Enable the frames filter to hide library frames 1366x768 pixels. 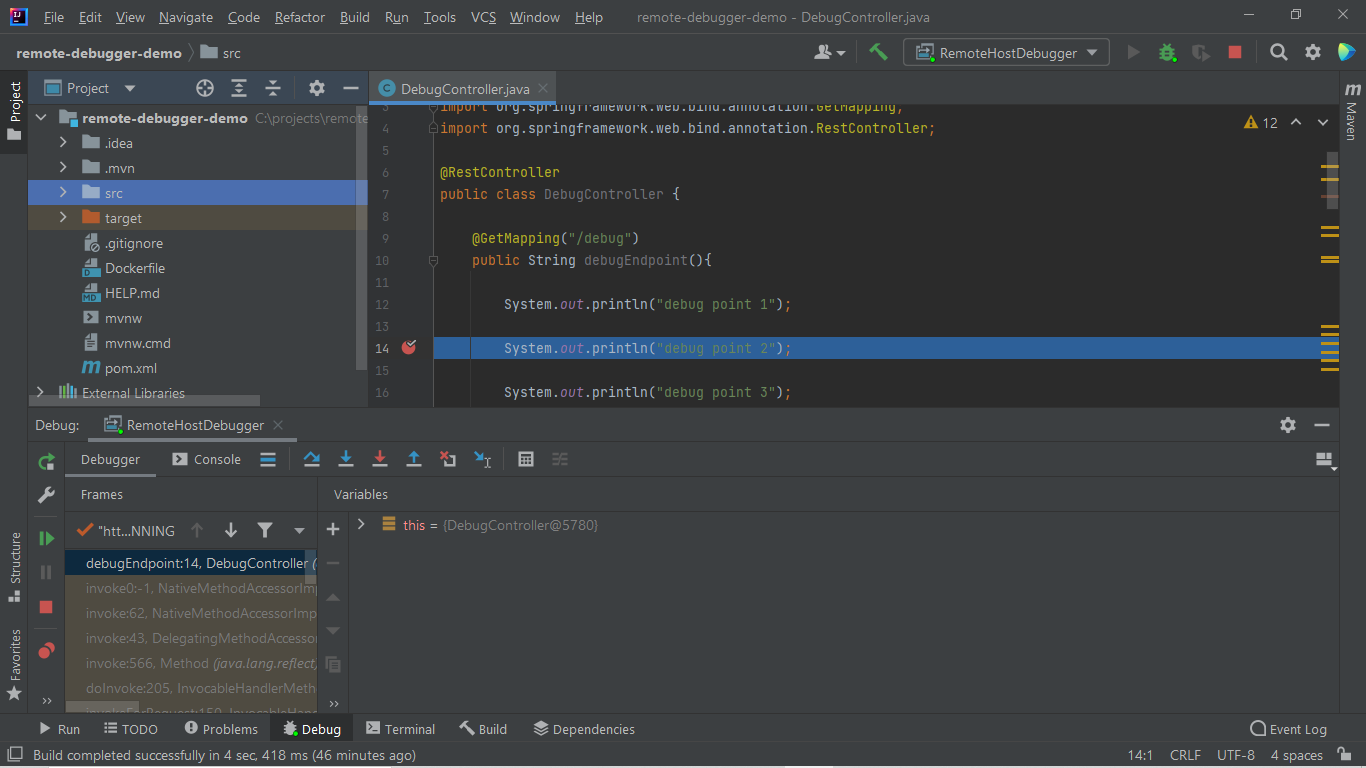click(265, 530)
